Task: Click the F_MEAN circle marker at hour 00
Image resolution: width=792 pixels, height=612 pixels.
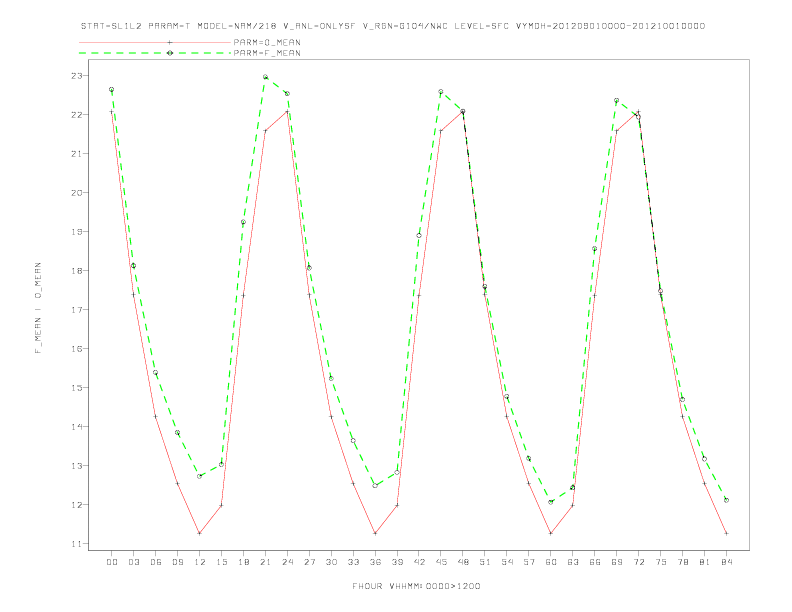Action: (x=112, y=89)
